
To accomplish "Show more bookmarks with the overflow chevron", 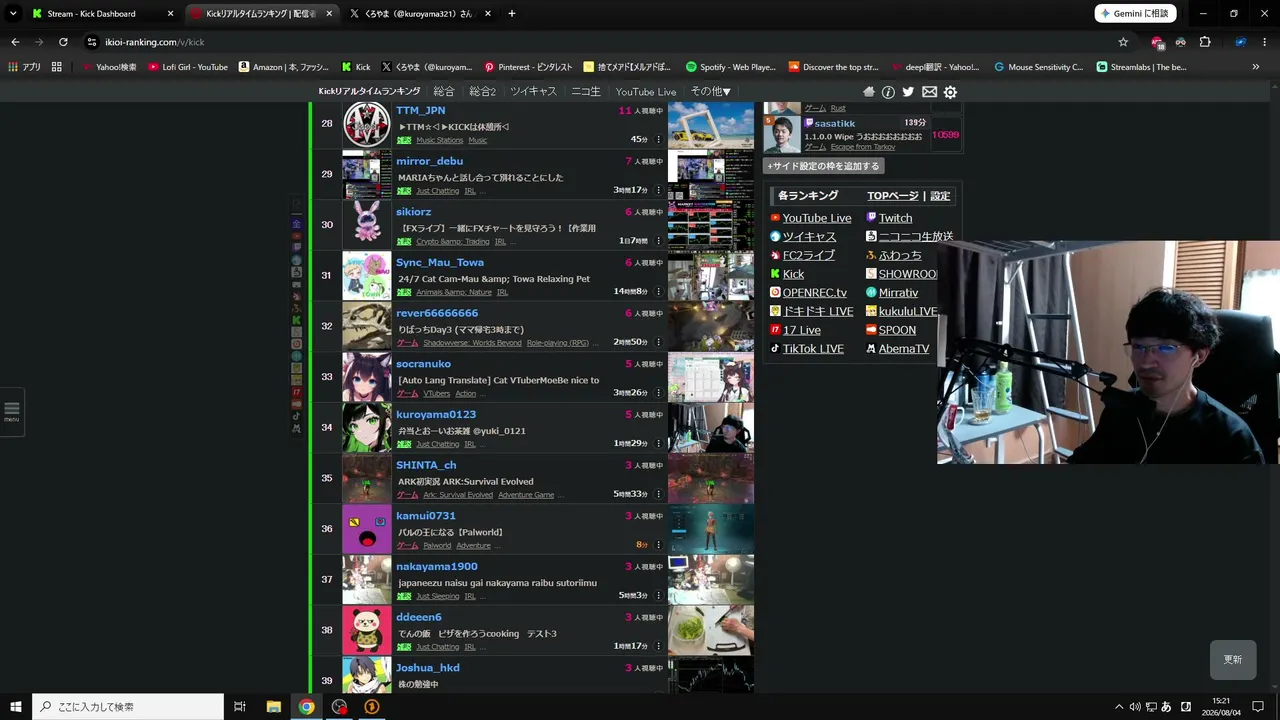I will coord(1256,67).
